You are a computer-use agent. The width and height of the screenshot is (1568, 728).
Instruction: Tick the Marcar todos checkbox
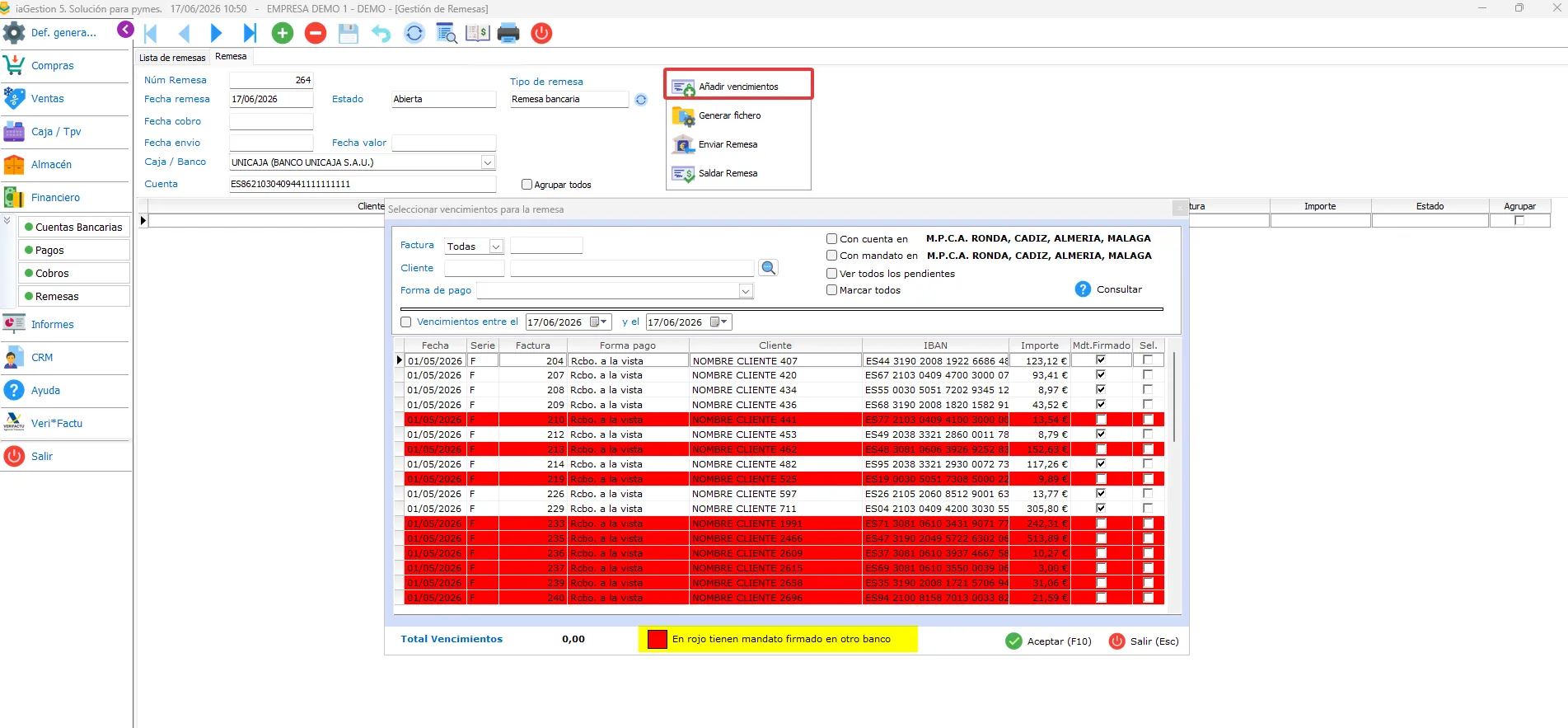point(831,289)
